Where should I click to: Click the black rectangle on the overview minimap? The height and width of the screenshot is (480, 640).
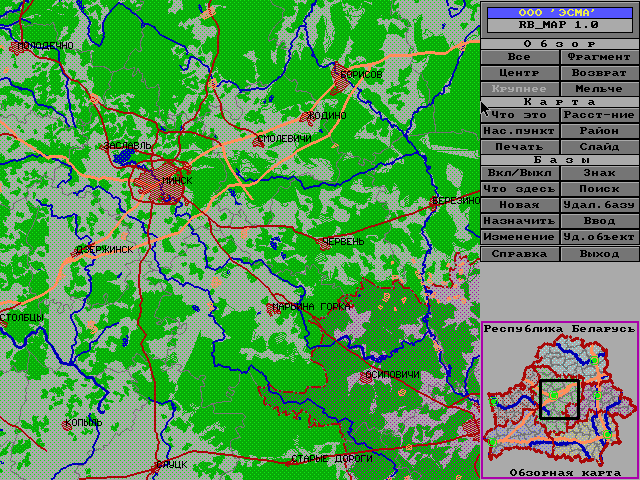(559, 400)
